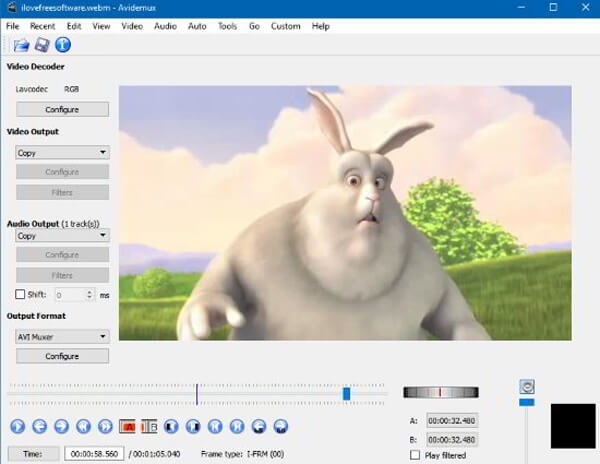Go to previous frame (left arrow)
600x464 pixels.
39,426
